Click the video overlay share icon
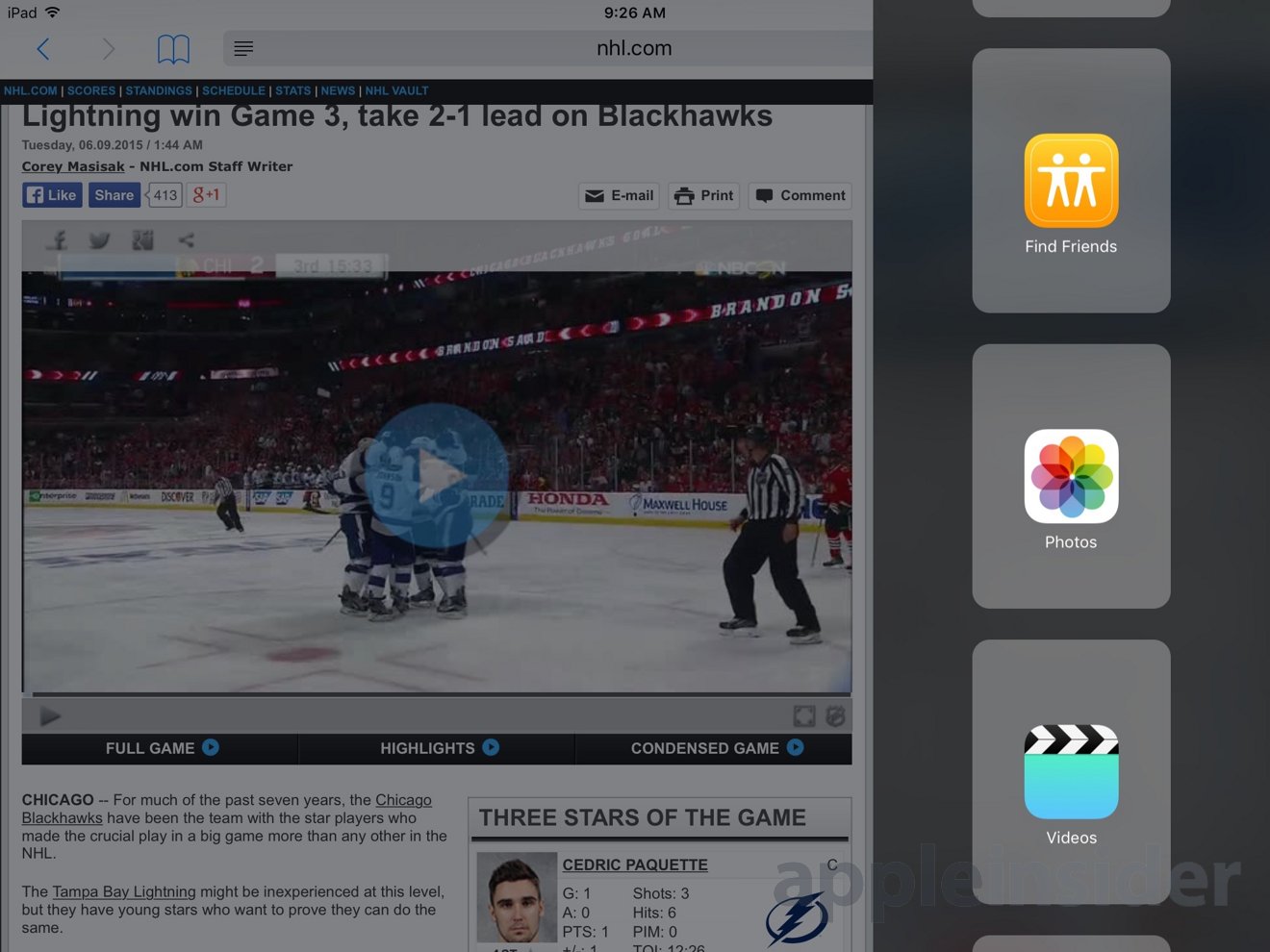The height and width of the screenshot is (952, 1270). tap(186, 240)
